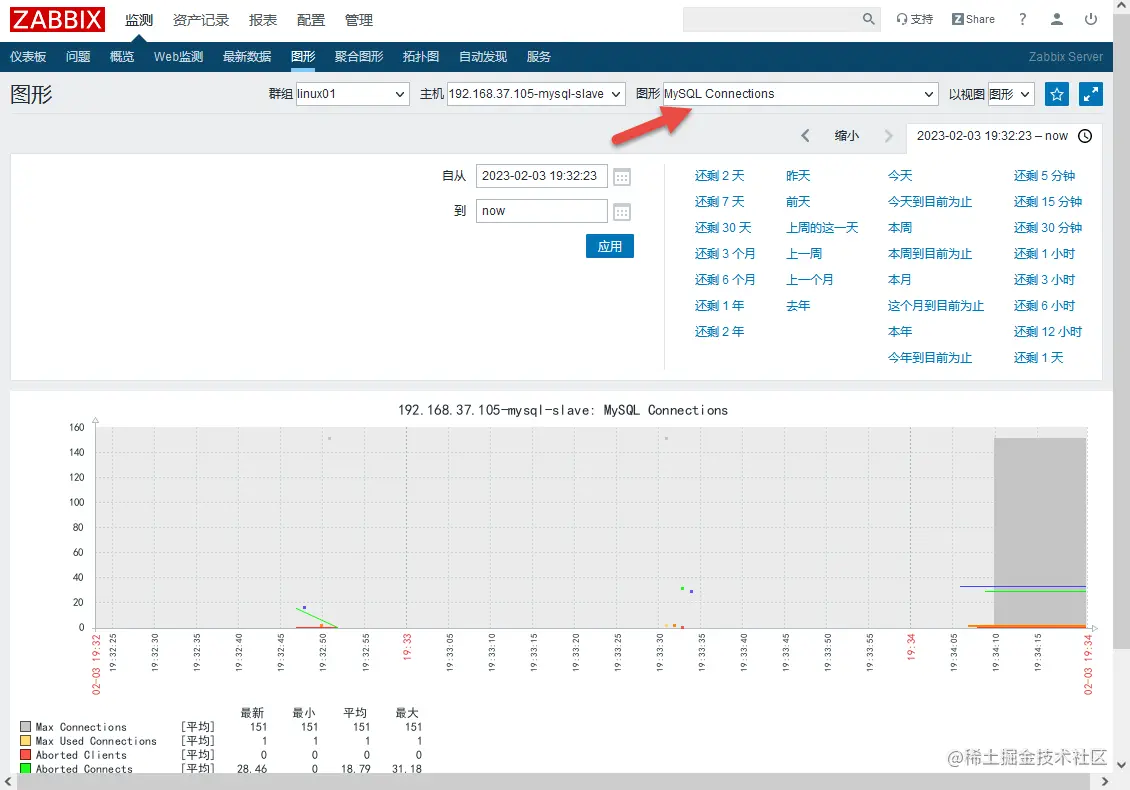Switch to Web监测 submenu tab
Image resolution: width=1130 pixels, height=790 pixels.
coord(178,56)
